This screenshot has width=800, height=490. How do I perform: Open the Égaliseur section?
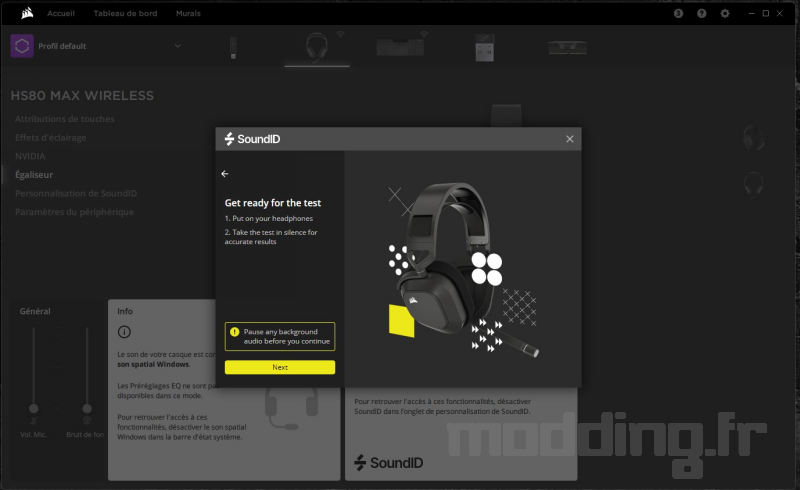[34, 175]
